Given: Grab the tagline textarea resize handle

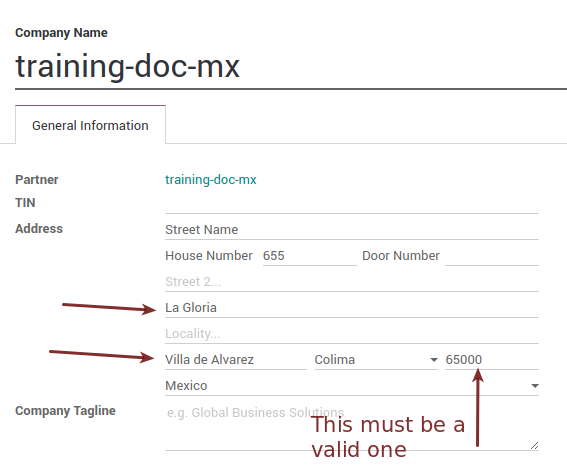Looking at the screenshot, I should (x=534, y=446).
